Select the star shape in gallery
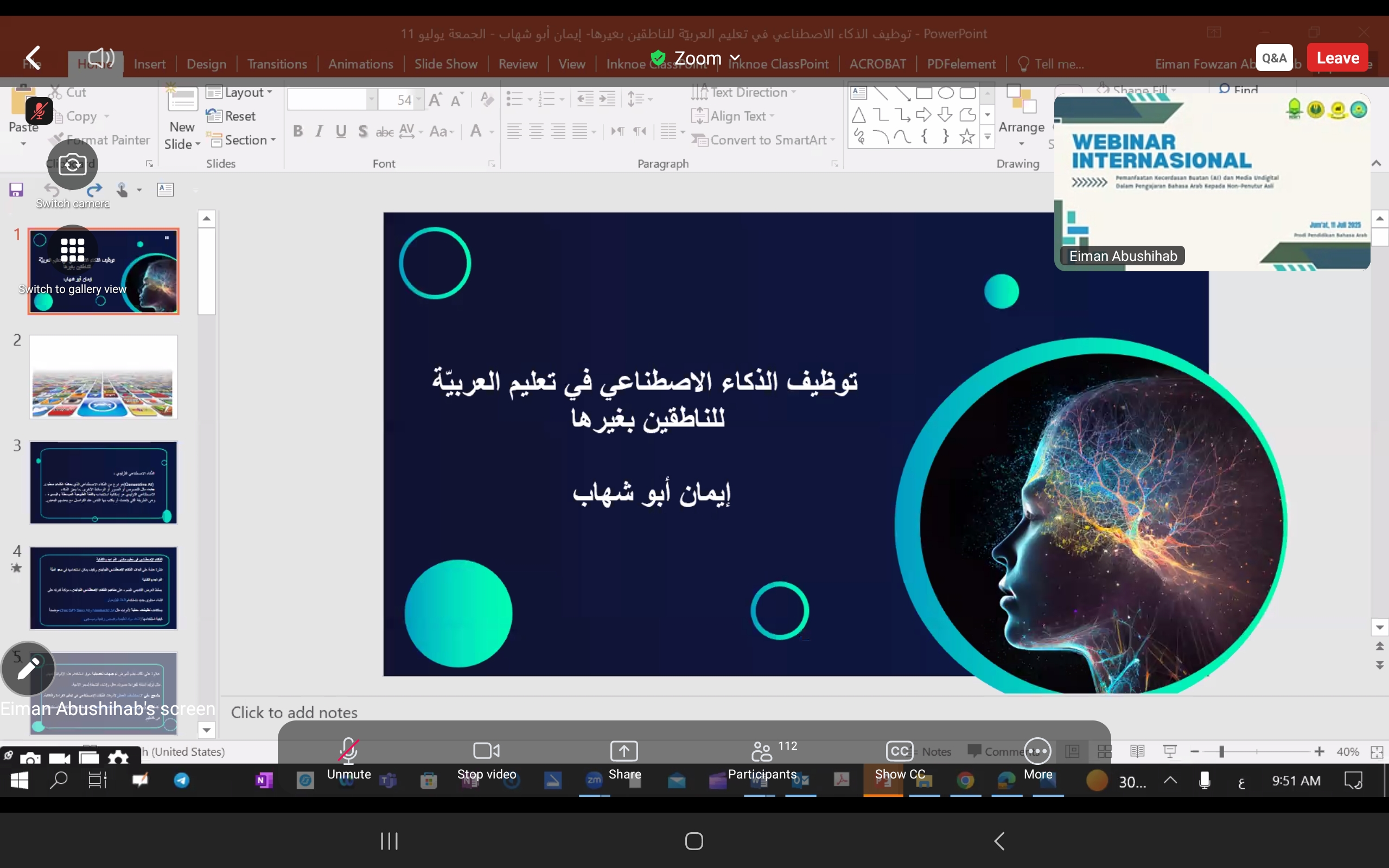This screenshot has width=1389, height=868. (968, 137)
